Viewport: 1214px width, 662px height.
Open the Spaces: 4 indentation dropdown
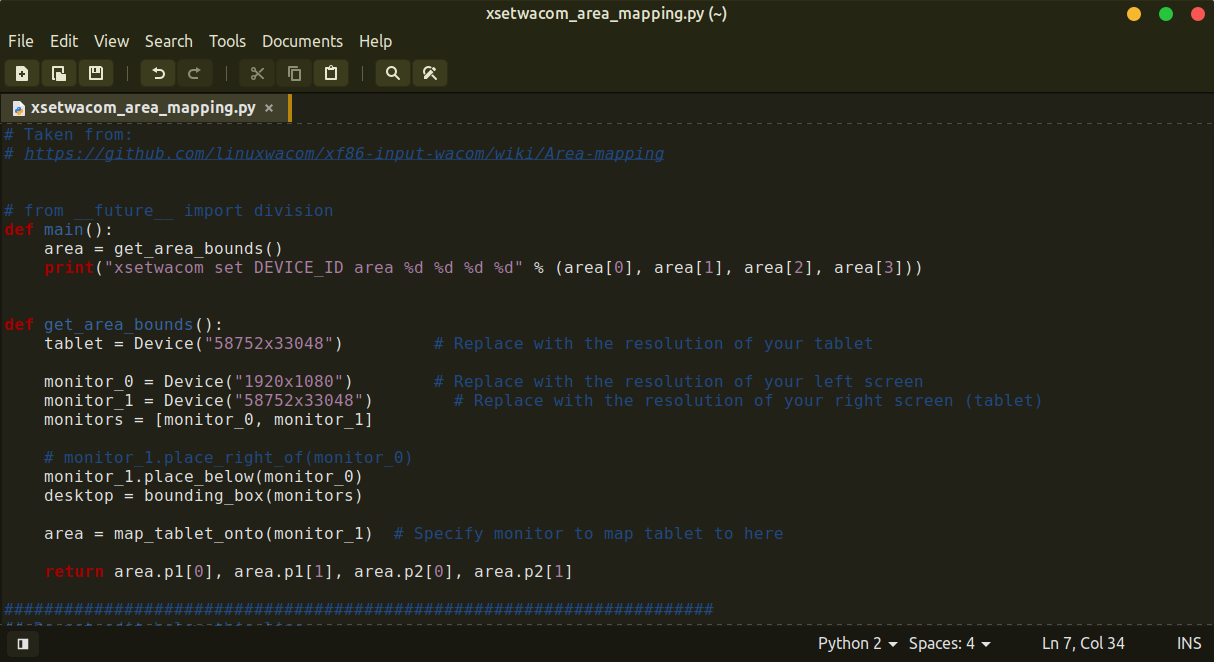tap(949, 644)
